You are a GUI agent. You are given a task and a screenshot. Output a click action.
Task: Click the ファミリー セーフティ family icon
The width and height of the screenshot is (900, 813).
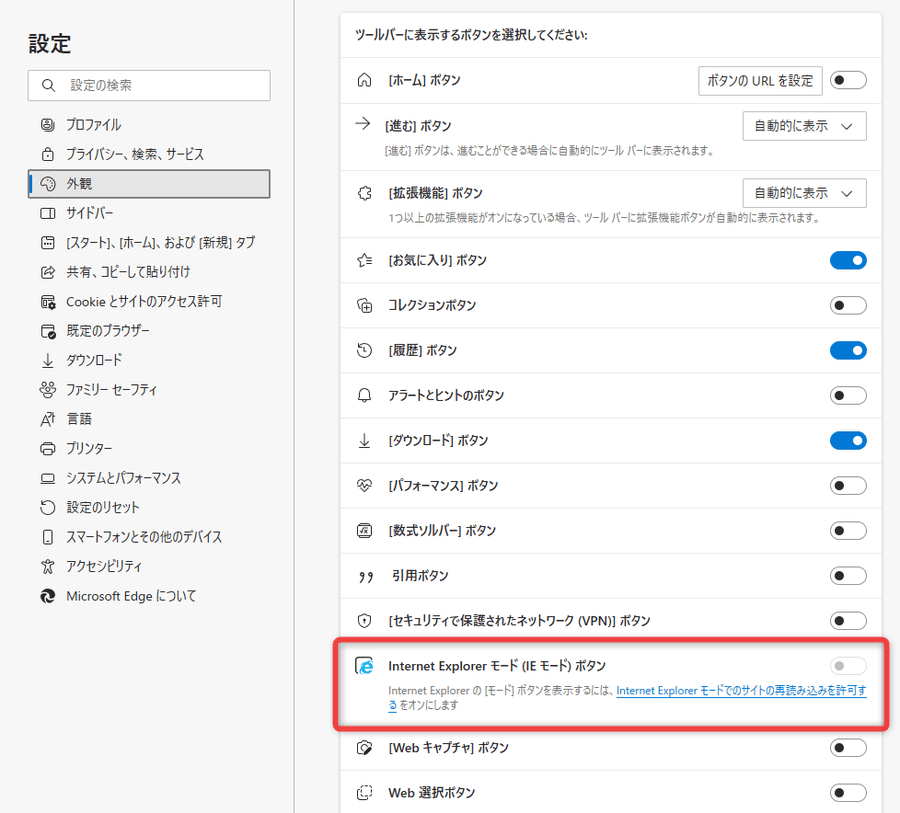[x=48, y=390]
